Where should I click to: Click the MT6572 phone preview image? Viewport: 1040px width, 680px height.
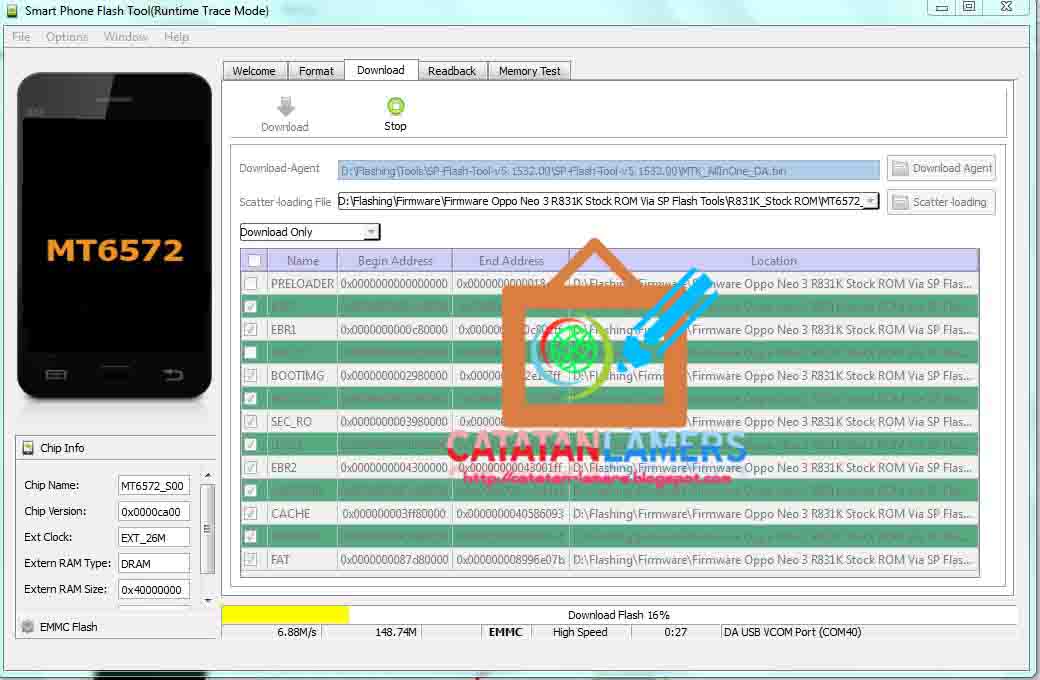tap(114, 235)
